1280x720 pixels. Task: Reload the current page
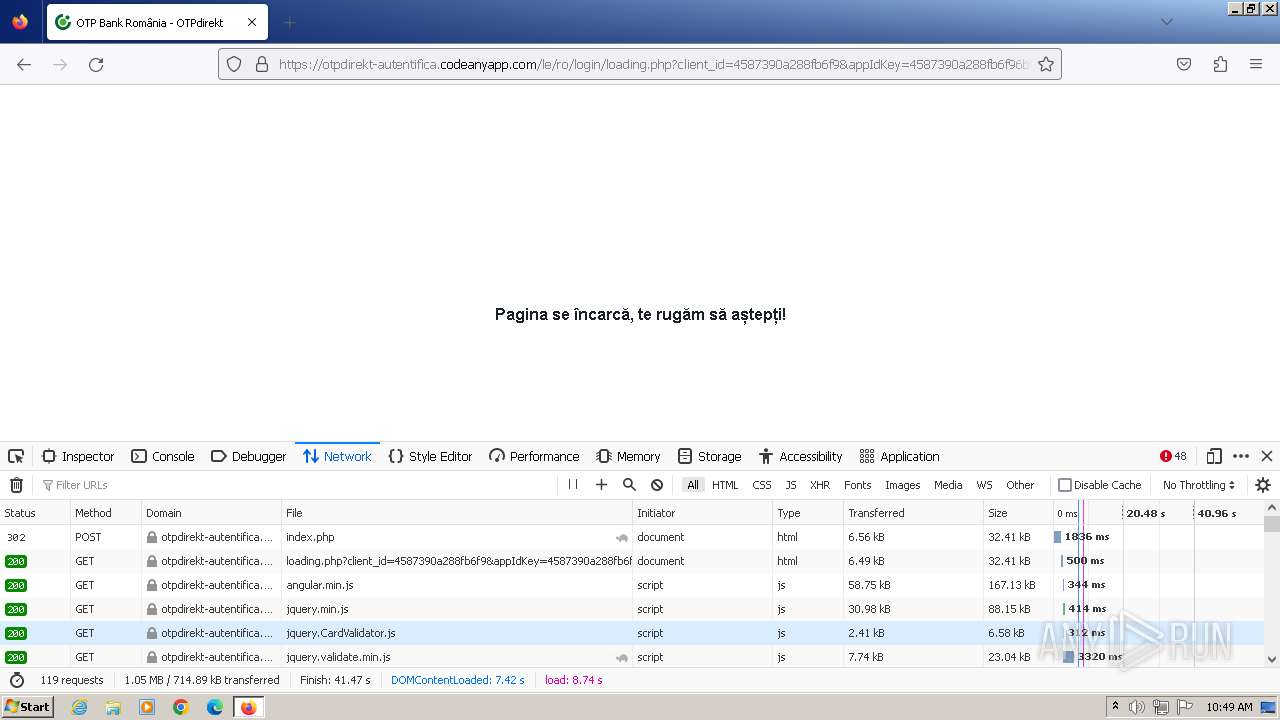pos(96,64)
